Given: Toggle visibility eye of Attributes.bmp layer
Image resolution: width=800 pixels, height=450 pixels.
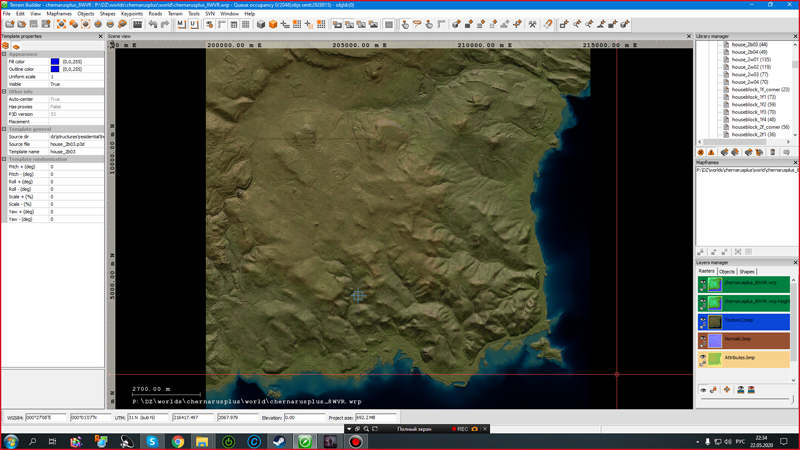Looking at the screenshot, I should 703,359.
